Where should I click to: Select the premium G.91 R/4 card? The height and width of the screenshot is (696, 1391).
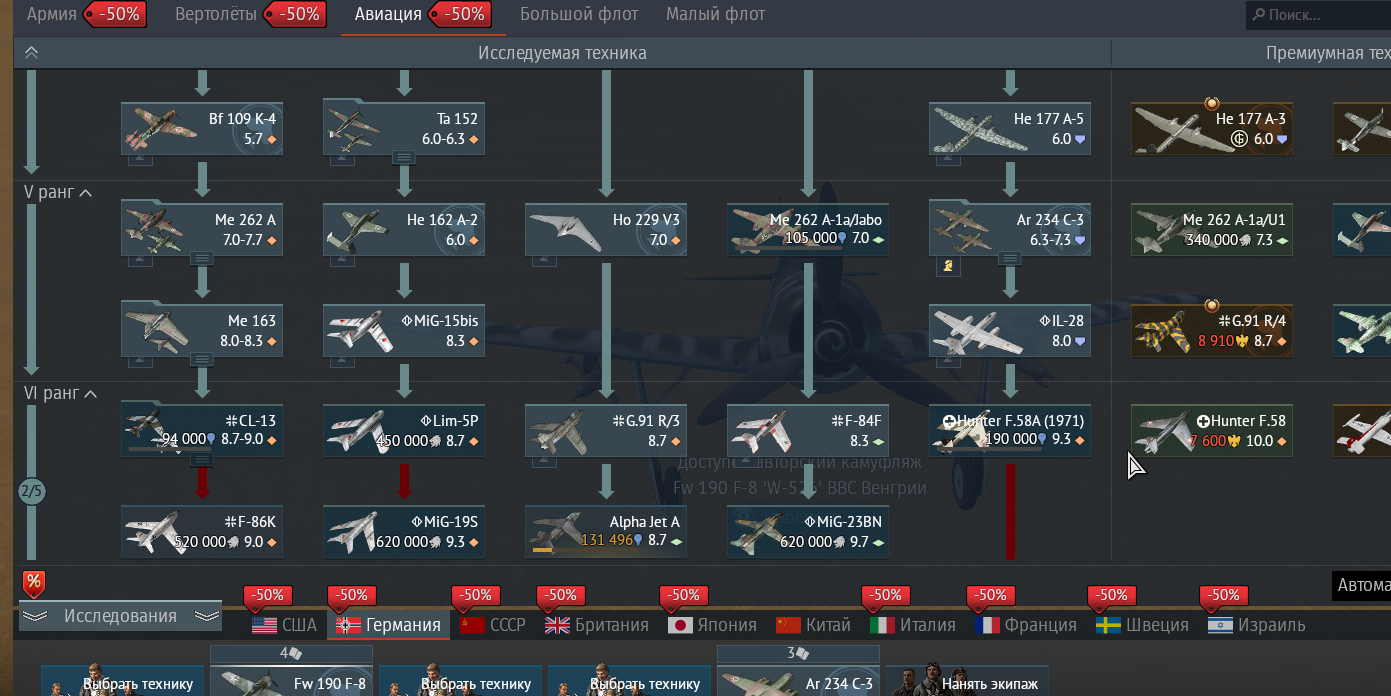point(1212,330)
